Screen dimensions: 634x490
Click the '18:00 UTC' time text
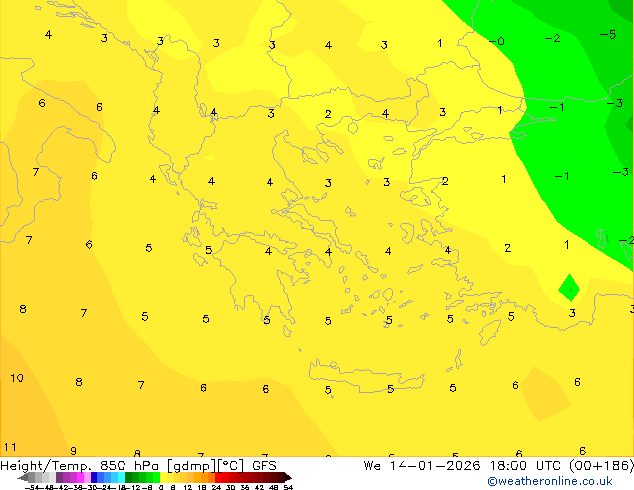point(525,465)
